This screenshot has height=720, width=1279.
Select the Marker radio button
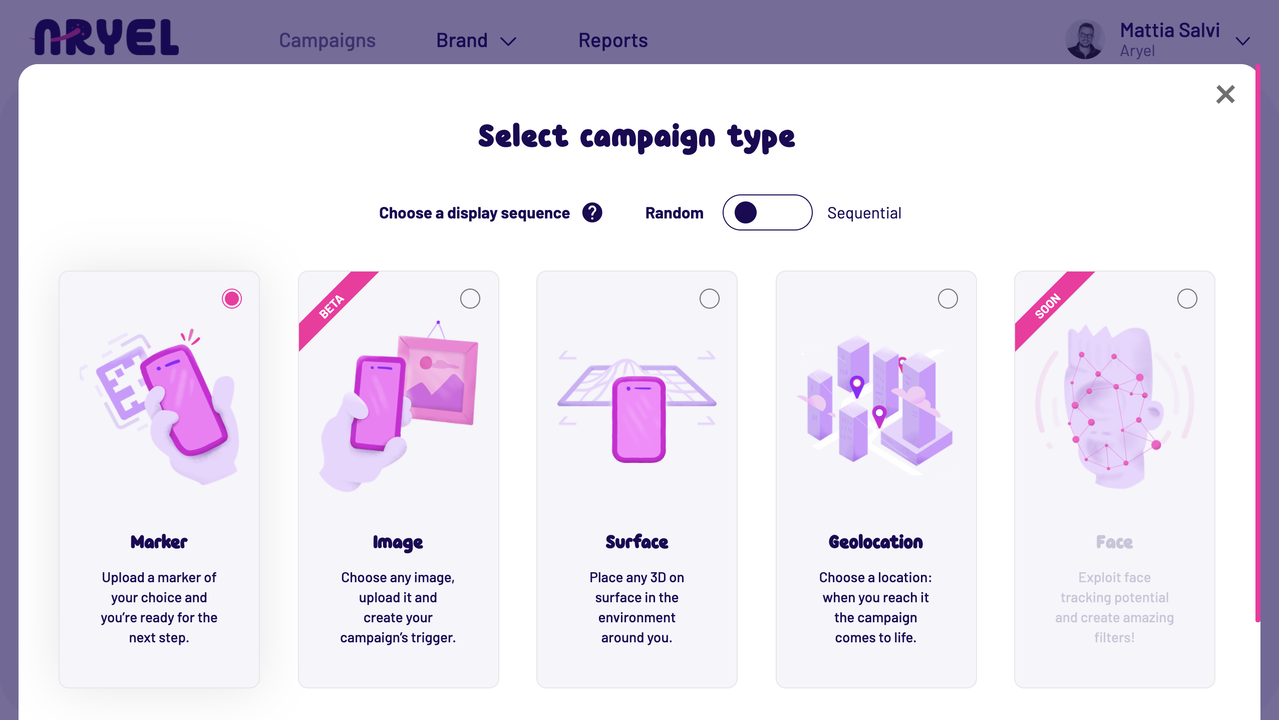(232, 298)
